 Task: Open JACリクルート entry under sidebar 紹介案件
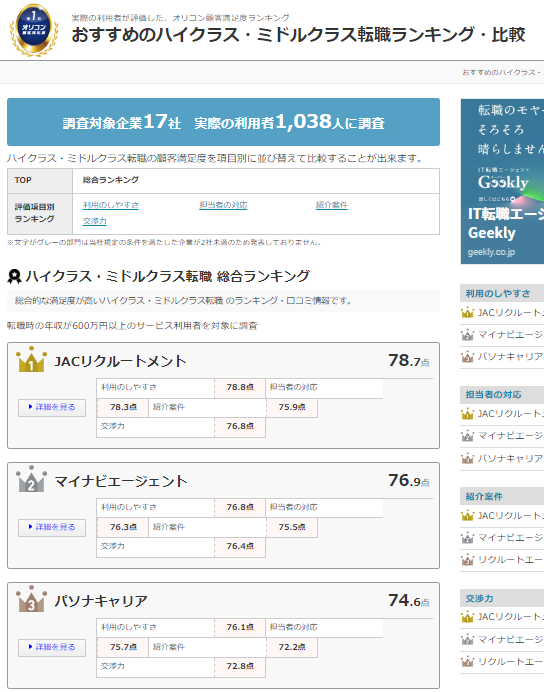click(510, 515)
